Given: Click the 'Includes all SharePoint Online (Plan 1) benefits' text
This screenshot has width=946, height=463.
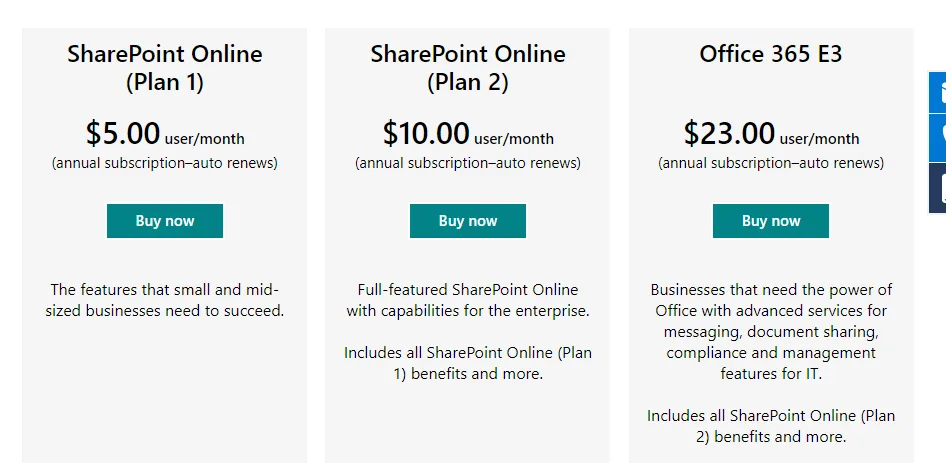Looking at the screenshot, I should 468,363.
